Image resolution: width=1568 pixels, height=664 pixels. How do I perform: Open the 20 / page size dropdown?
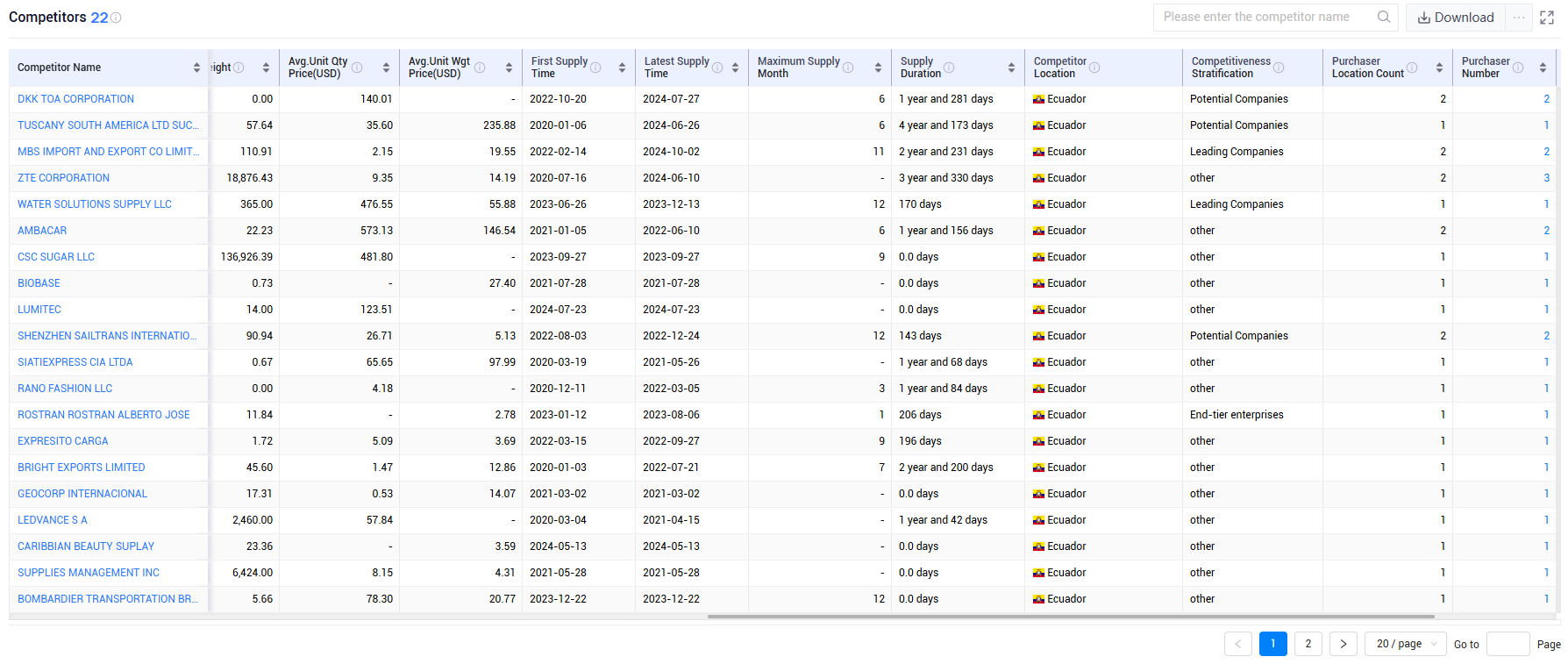point(1406,644)
